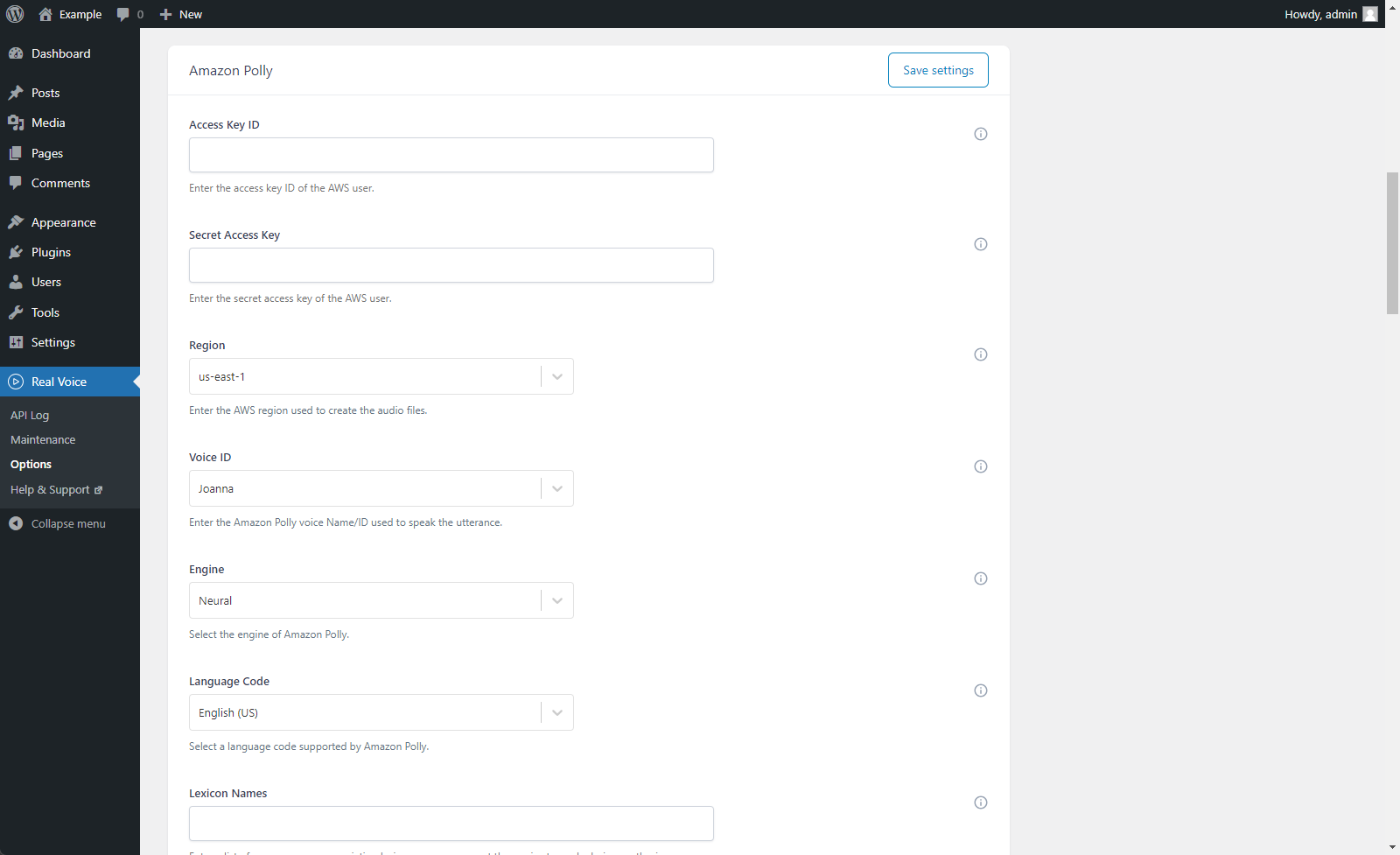The image size is (1400, 855).
Task: Show info for the Engine field
Action: tap(981, 578)
